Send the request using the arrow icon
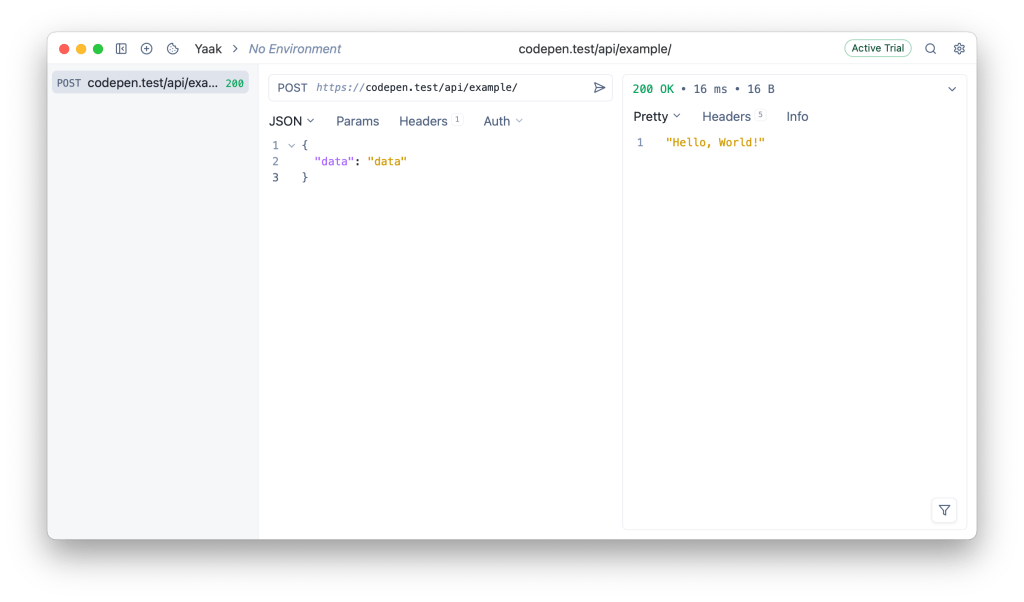This screenshot has width=1024, height=602. click(x=598, y=87)
